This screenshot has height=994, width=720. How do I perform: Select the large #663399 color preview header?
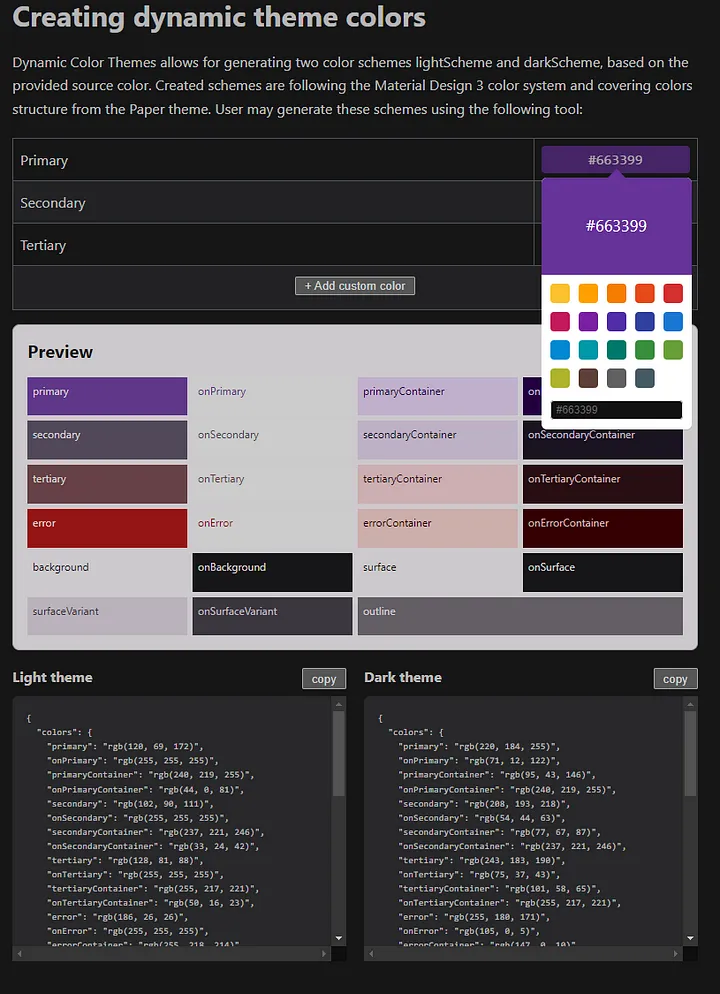pos(616,226)
